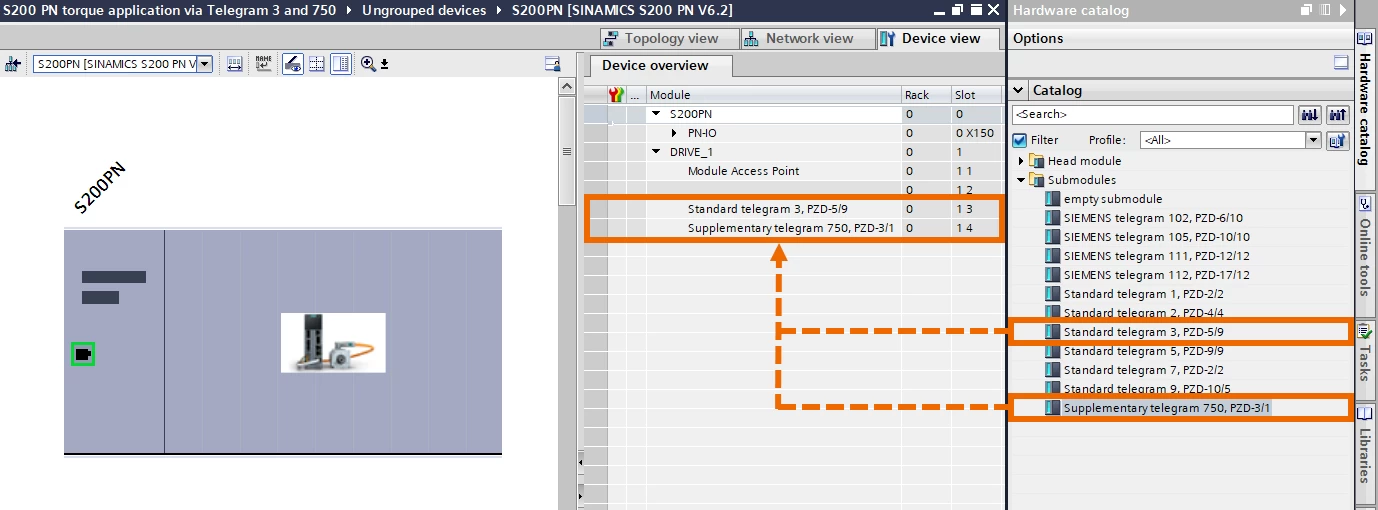
Task: Click the switch-to-network-view icon left of device selector
Action: pyautogui.click(x=13, y=64)
